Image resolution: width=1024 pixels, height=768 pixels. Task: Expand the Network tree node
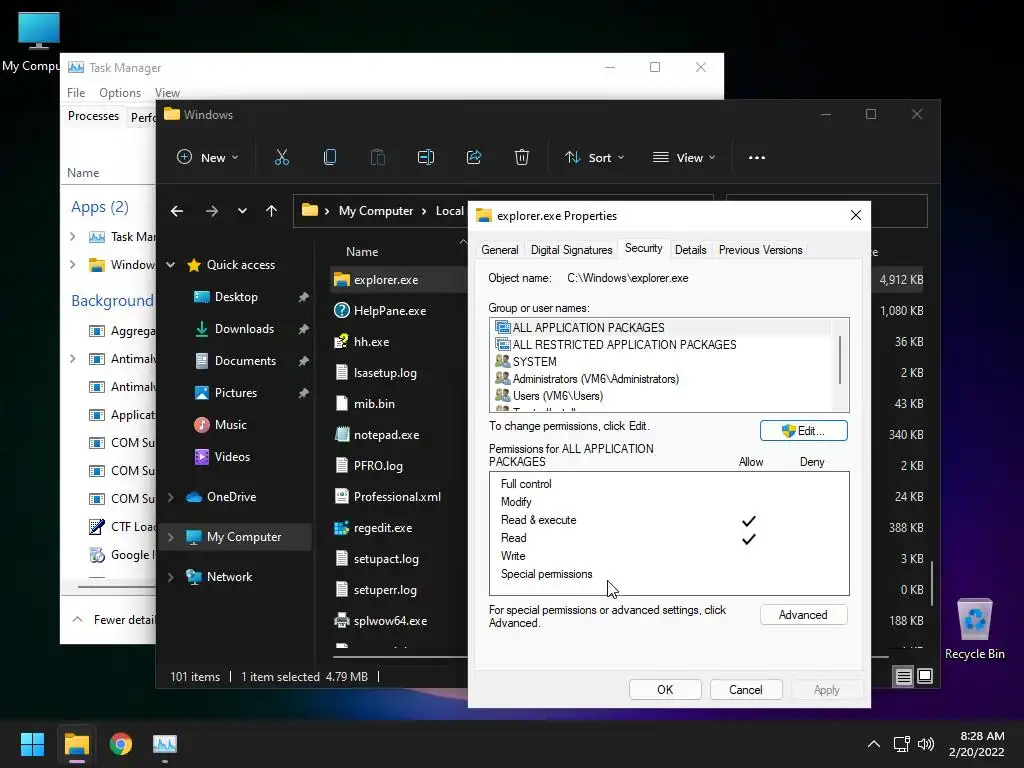pos(171,577)
